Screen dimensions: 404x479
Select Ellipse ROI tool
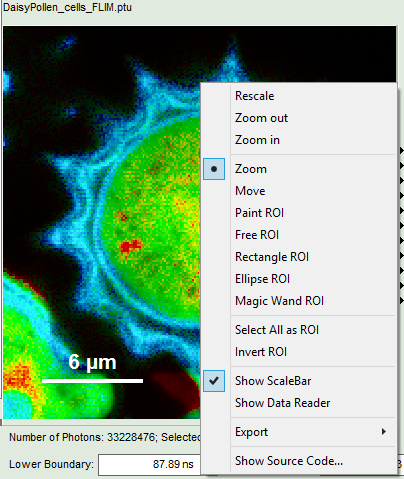(x=262, y=279)
